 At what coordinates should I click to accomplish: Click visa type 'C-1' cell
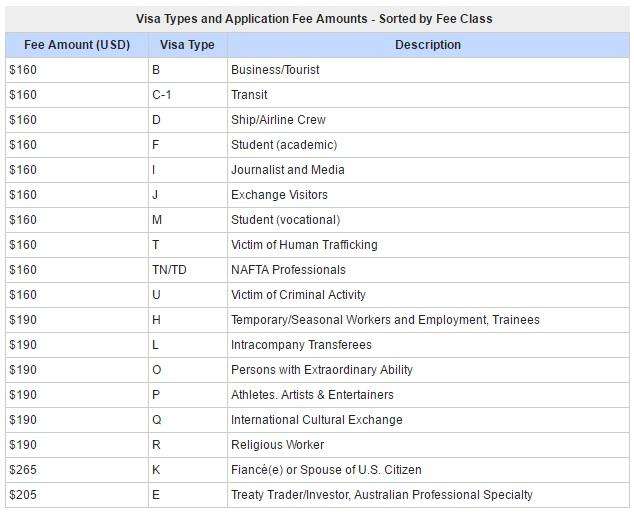[188, 95]
